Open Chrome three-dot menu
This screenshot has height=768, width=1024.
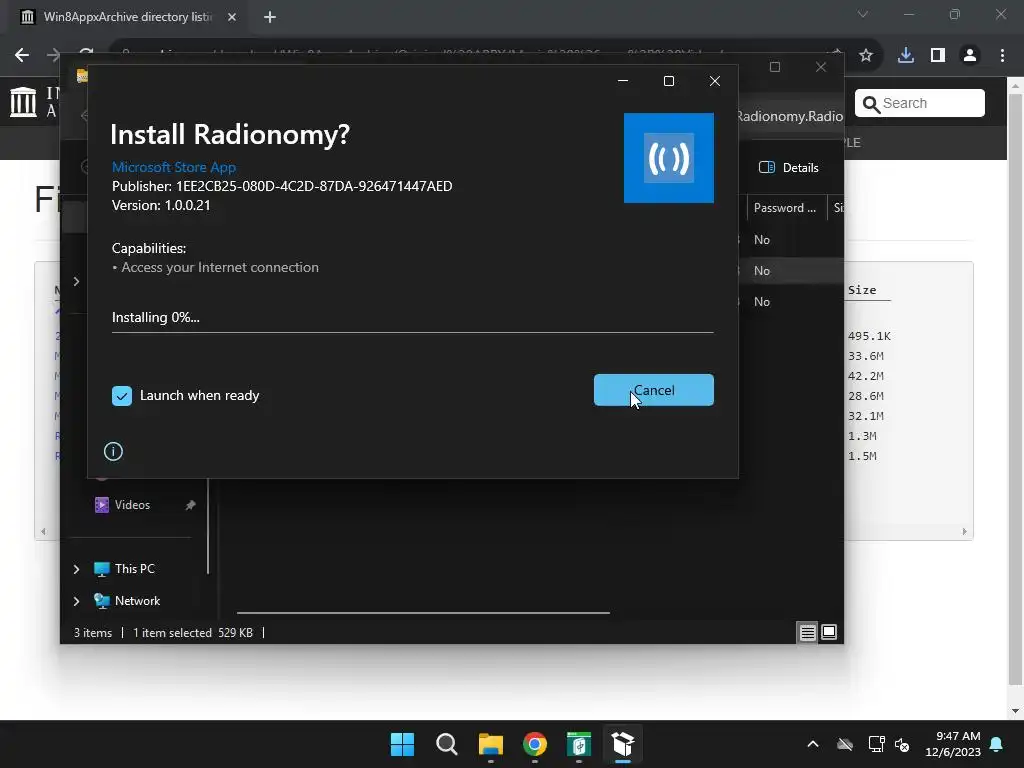[x=1002, y=56]
